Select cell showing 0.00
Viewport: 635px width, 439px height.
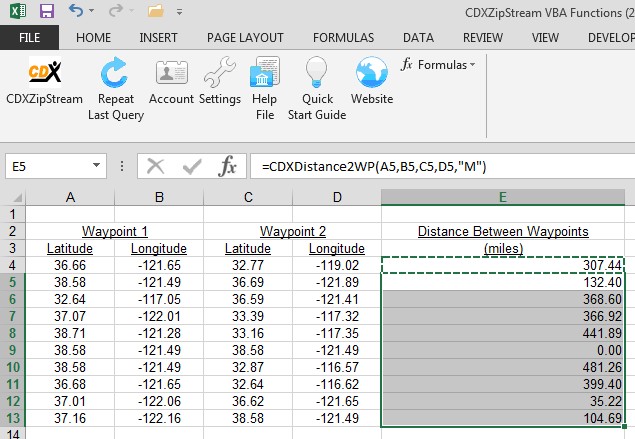pos(503,350)
